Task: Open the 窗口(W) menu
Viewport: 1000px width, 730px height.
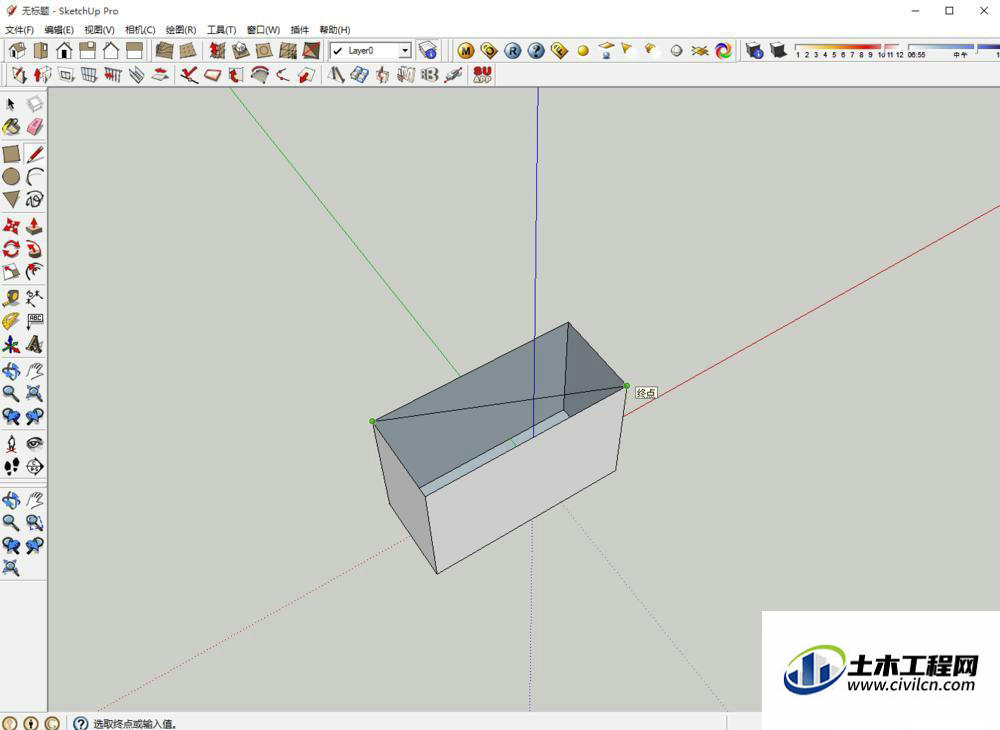Action: click(x=263, y=30)
